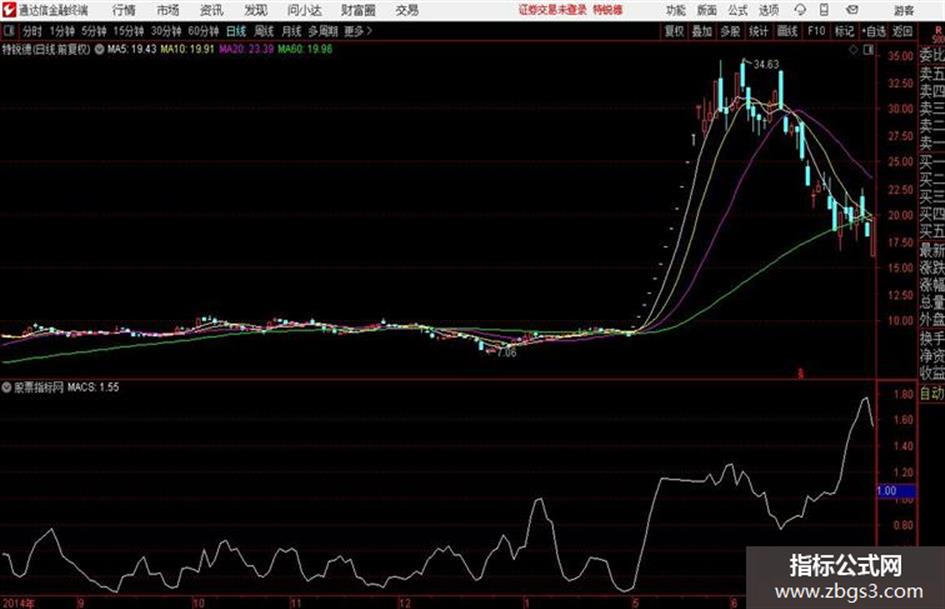Toggle the left panel icon beside 分时

click(9, 31)
